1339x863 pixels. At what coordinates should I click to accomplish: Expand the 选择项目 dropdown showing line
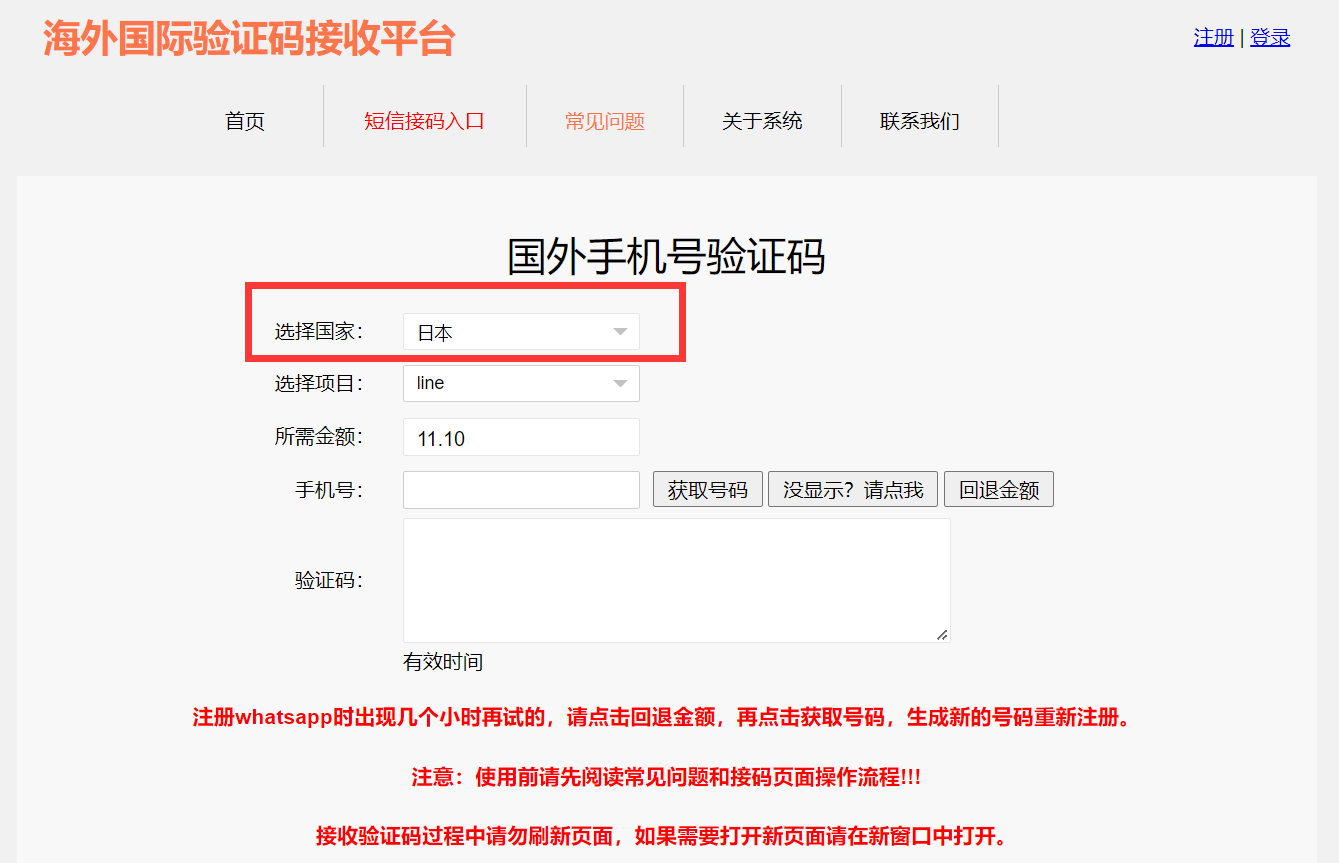pos(520,383)
